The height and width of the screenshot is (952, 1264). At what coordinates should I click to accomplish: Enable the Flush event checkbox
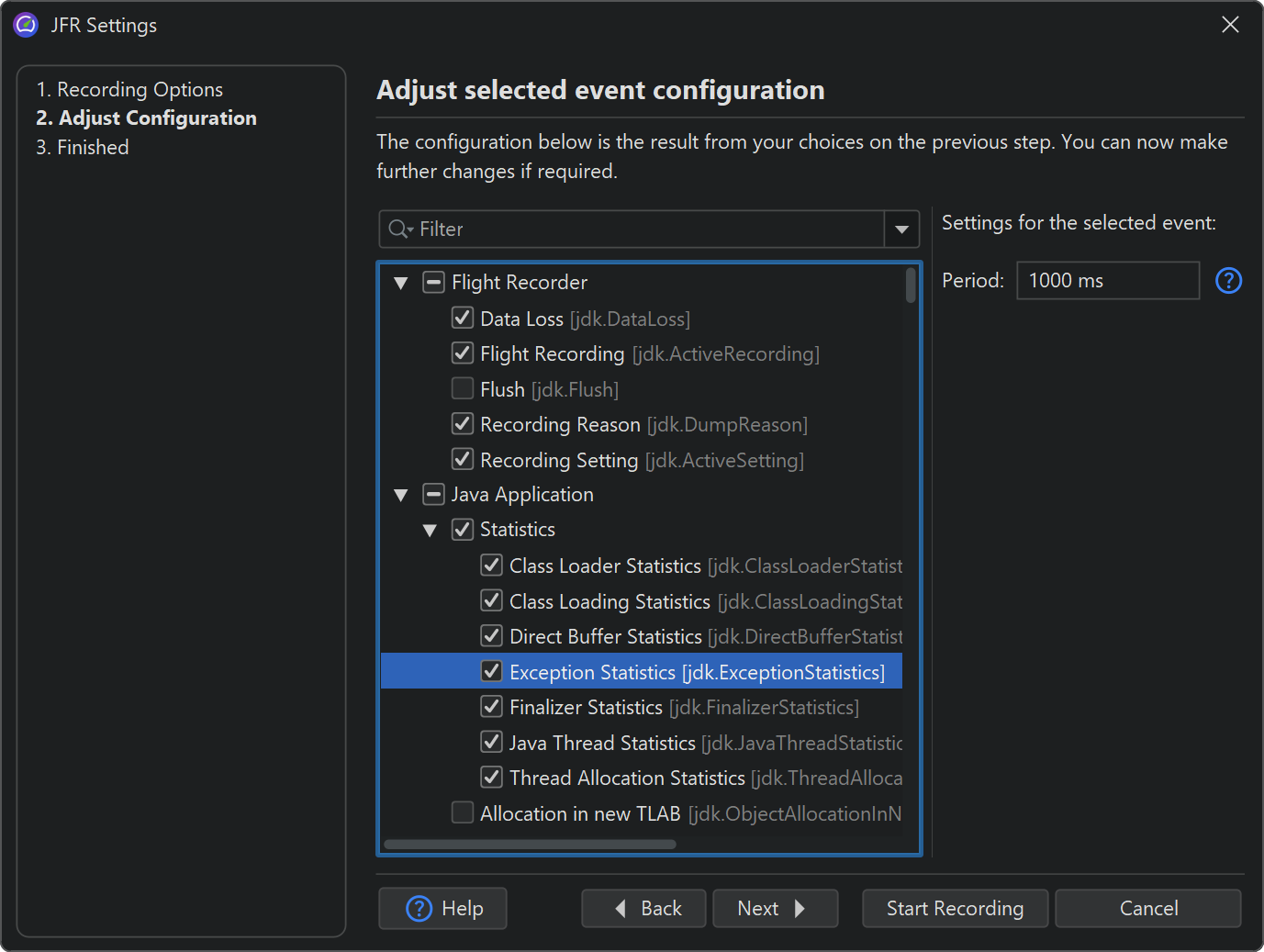pos(463,389)
